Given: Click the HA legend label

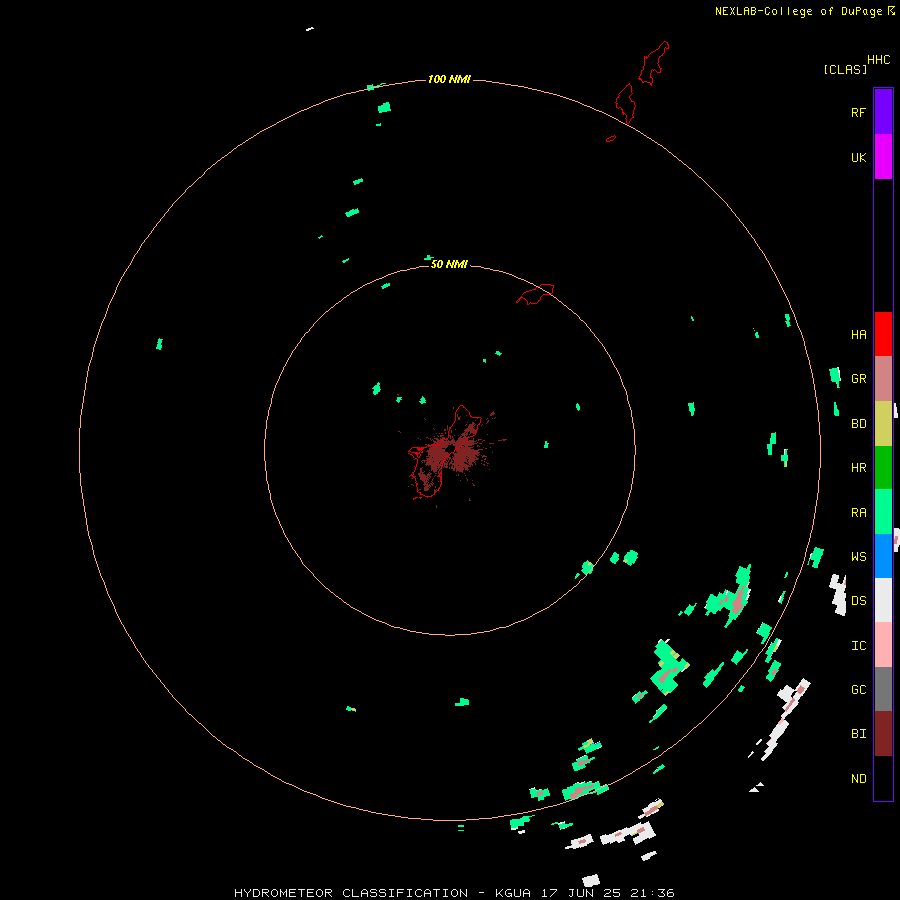Looking at the screenshot, I should click(x=858, y=334).
